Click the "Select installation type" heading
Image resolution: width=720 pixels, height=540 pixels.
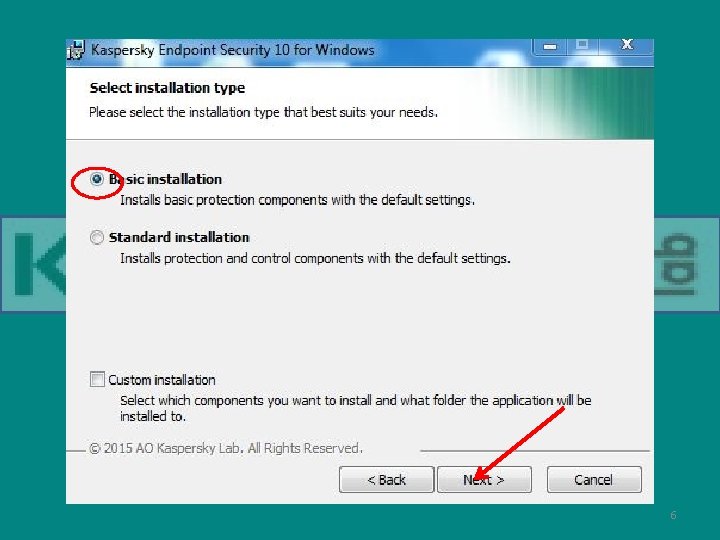167,88
